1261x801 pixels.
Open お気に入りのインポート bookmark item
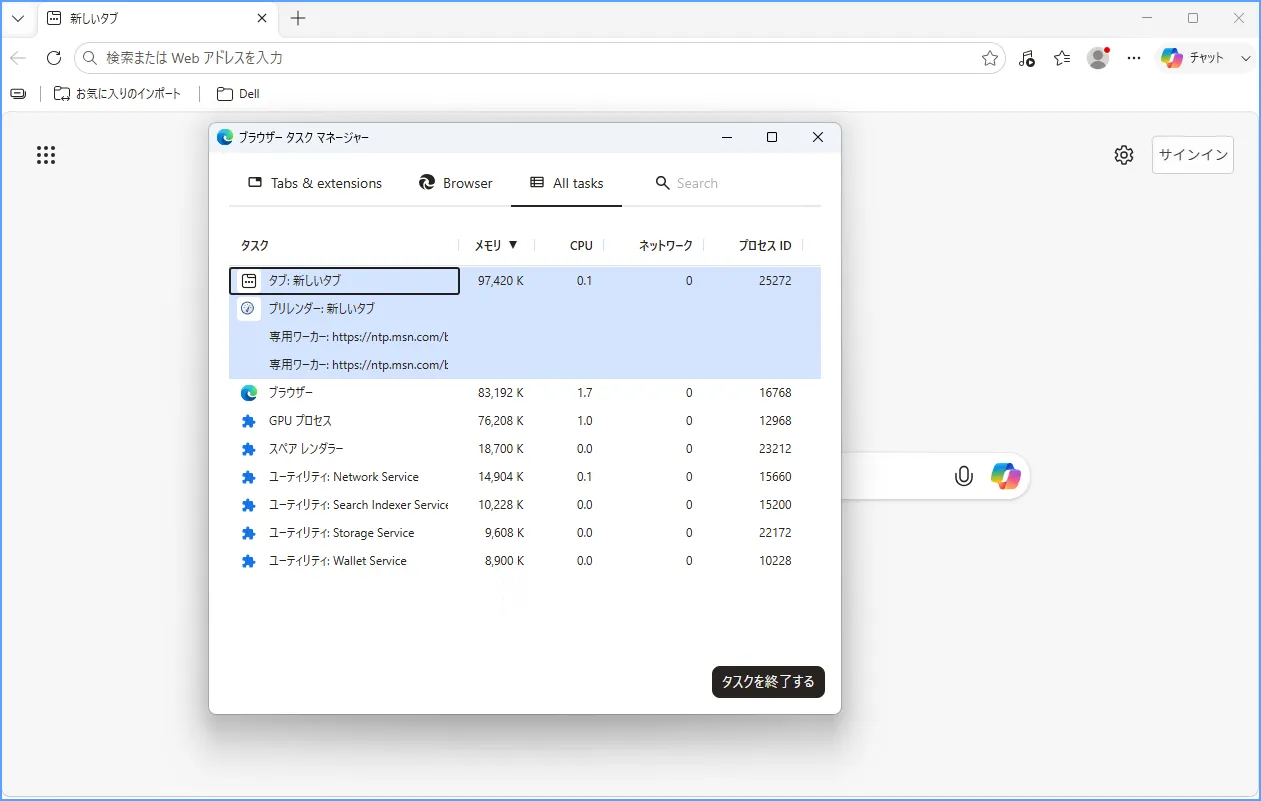(117, 93)
